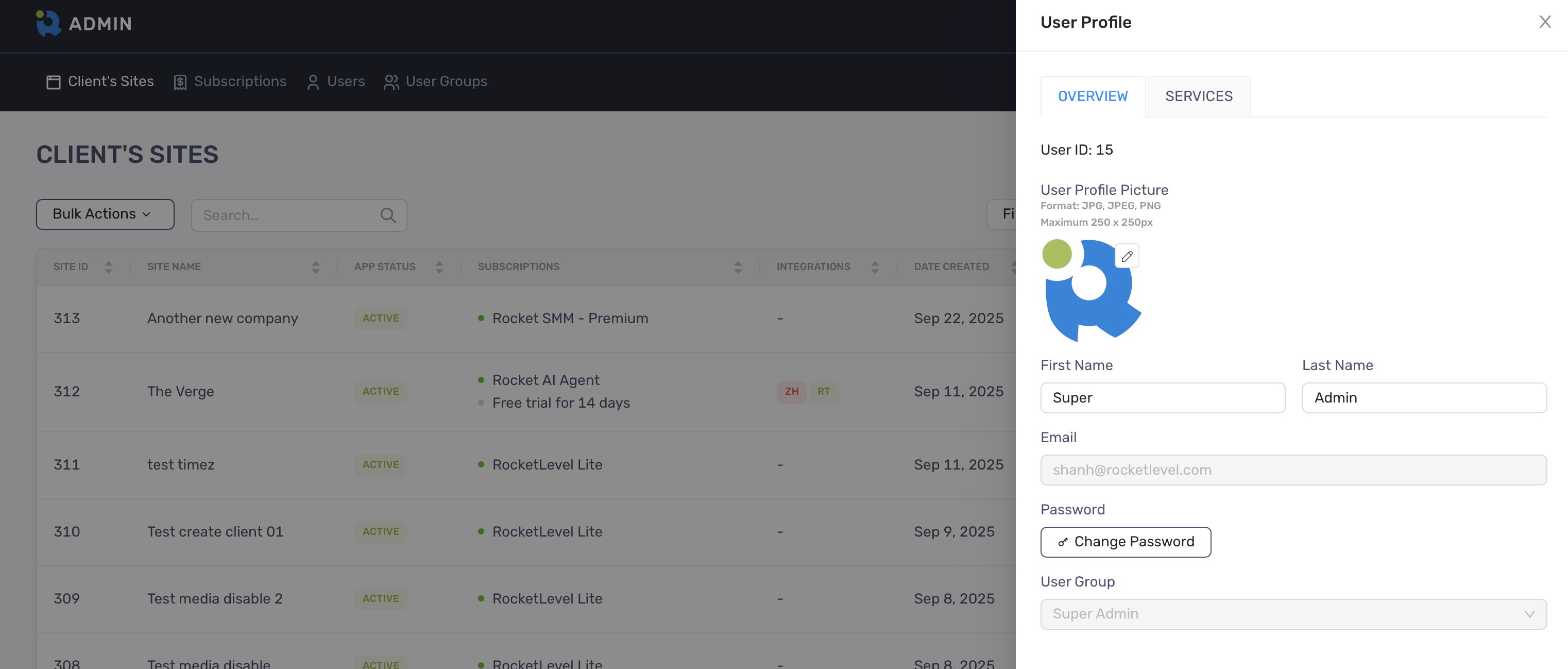Click the Users person icon in the navbar
The height and width of the screenshot is (669, 1568).
click(313, 81)
